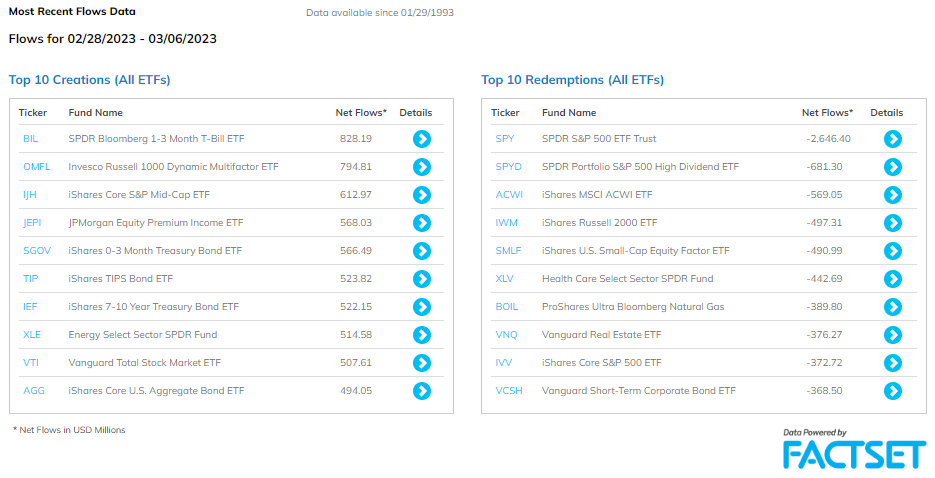Open details arrow for XLE row
This screenshot has width=935, height=478.
(422, 335)
